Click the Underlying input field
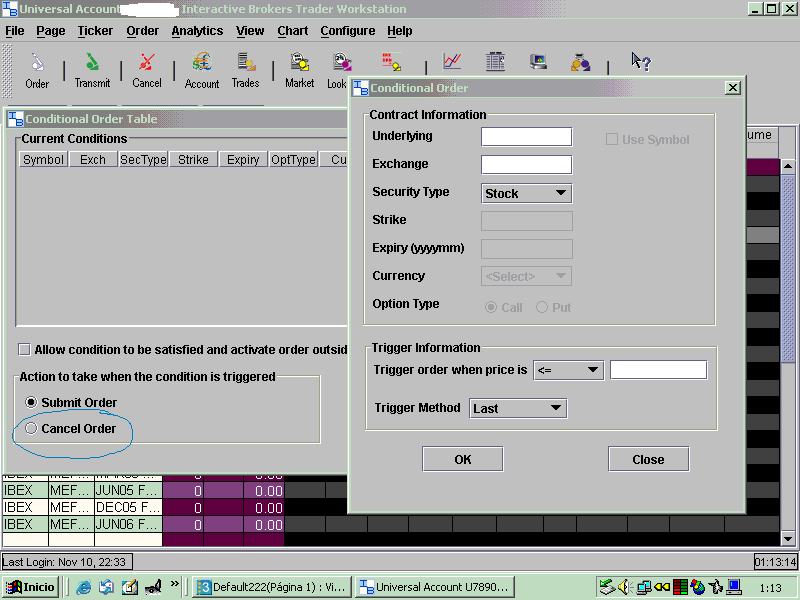 coord(527,137)
